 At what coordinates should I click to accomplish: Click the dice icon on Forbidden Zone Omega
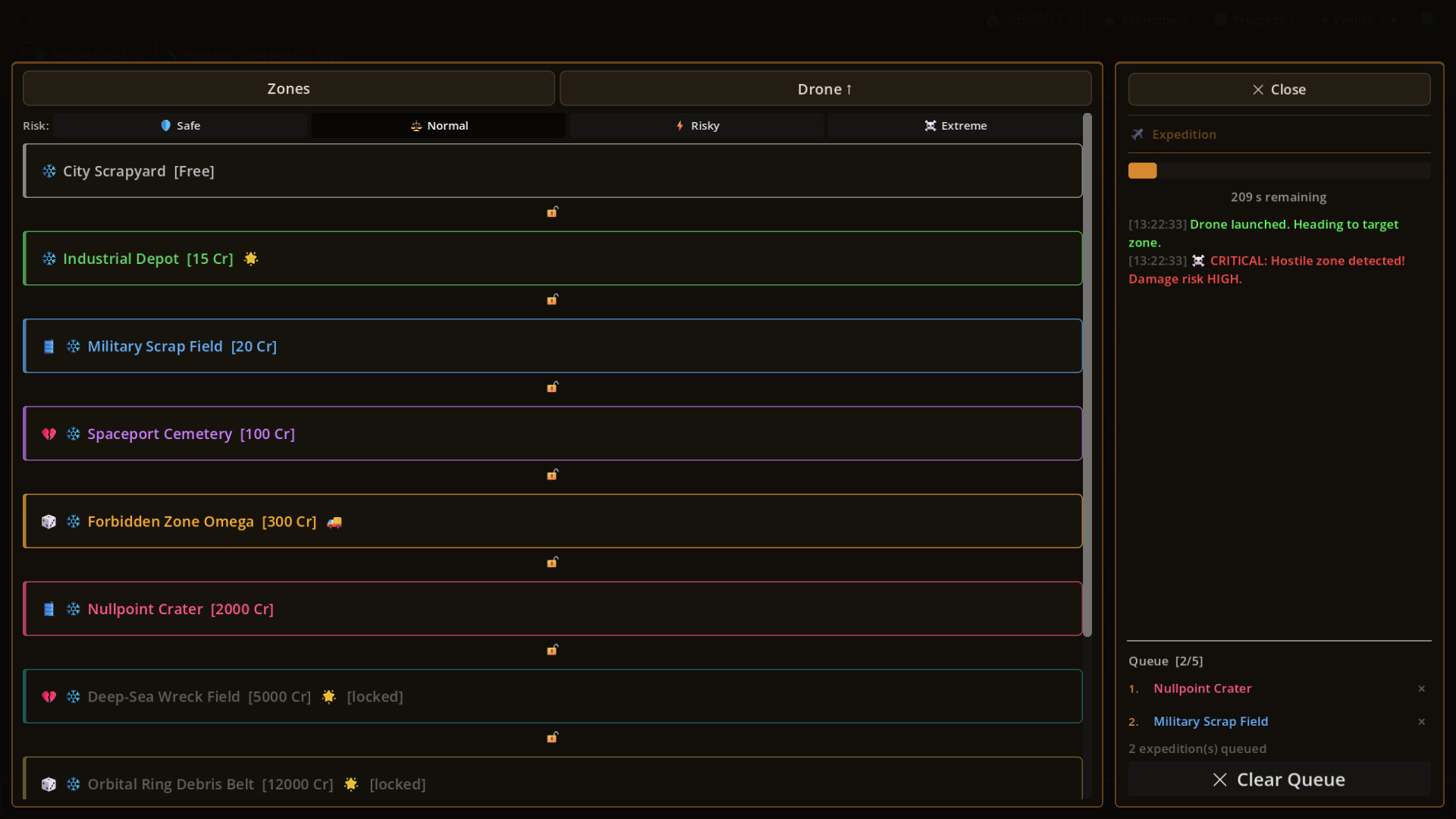coord(49,522)
